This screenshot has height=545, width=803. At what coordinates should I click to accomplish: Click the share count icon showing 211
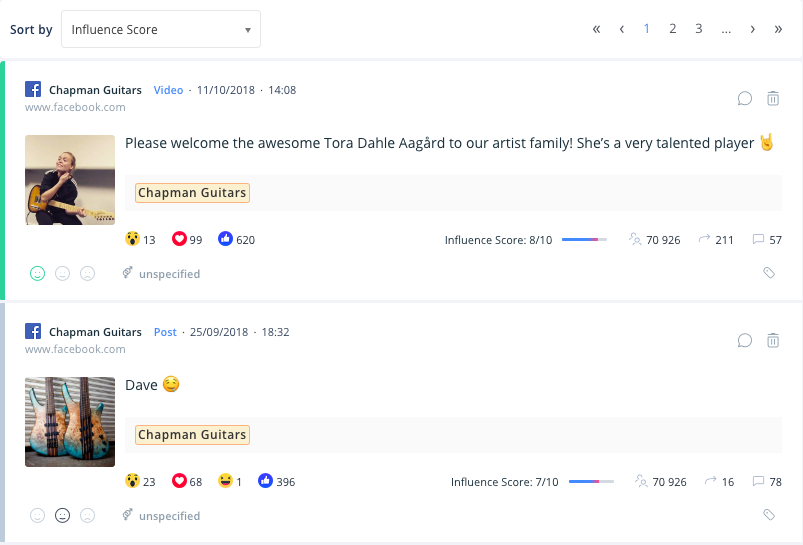pos(704,240)
